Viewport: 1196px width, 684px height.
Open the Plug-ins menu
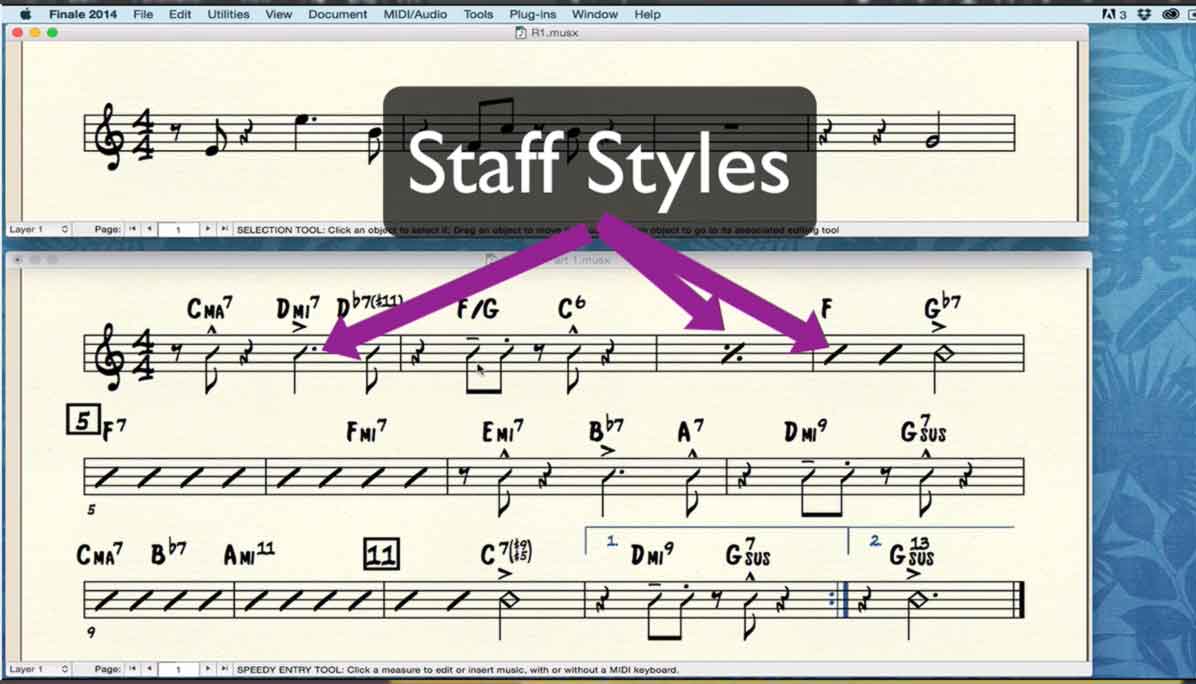532,14
